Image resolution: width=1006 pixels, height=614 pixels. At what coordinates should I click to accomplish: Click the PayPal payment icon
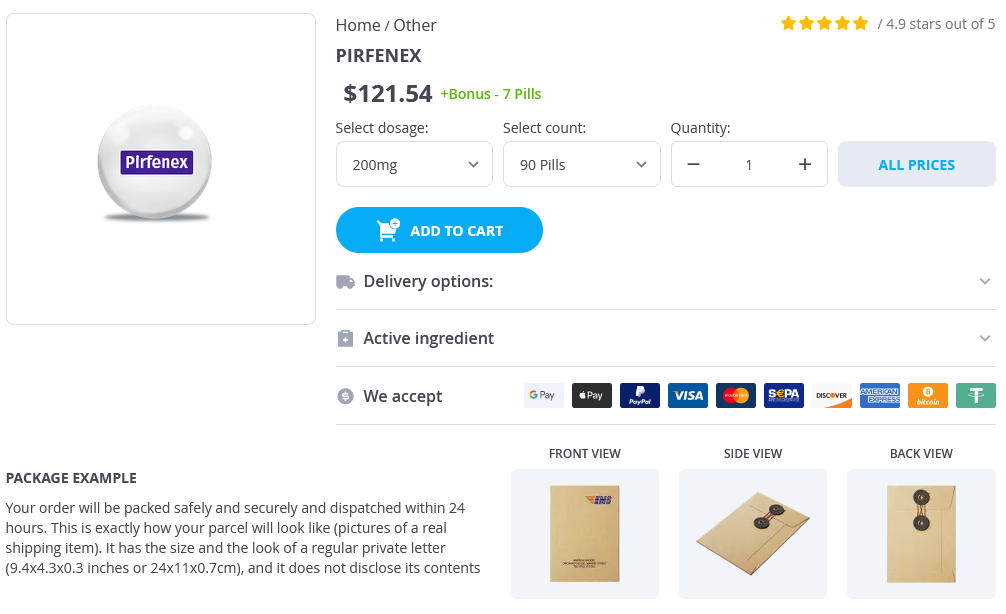(640, 396)
